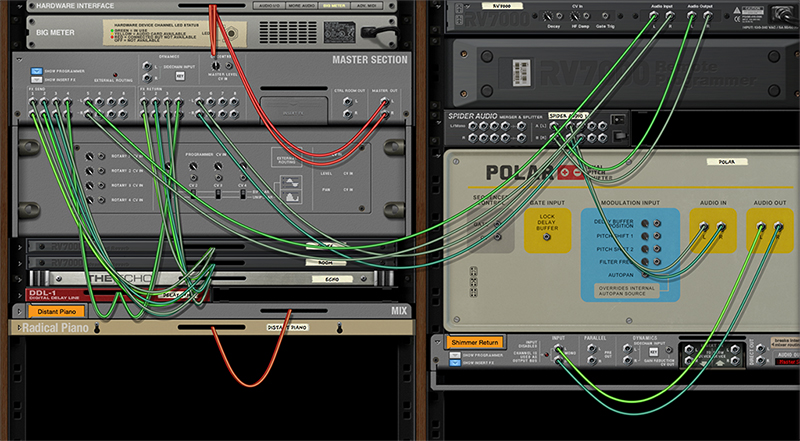The height and width of the screenshot is (441, 800).
Task: Adjust the Master Level CV trim knob
Action: (215, 66)
